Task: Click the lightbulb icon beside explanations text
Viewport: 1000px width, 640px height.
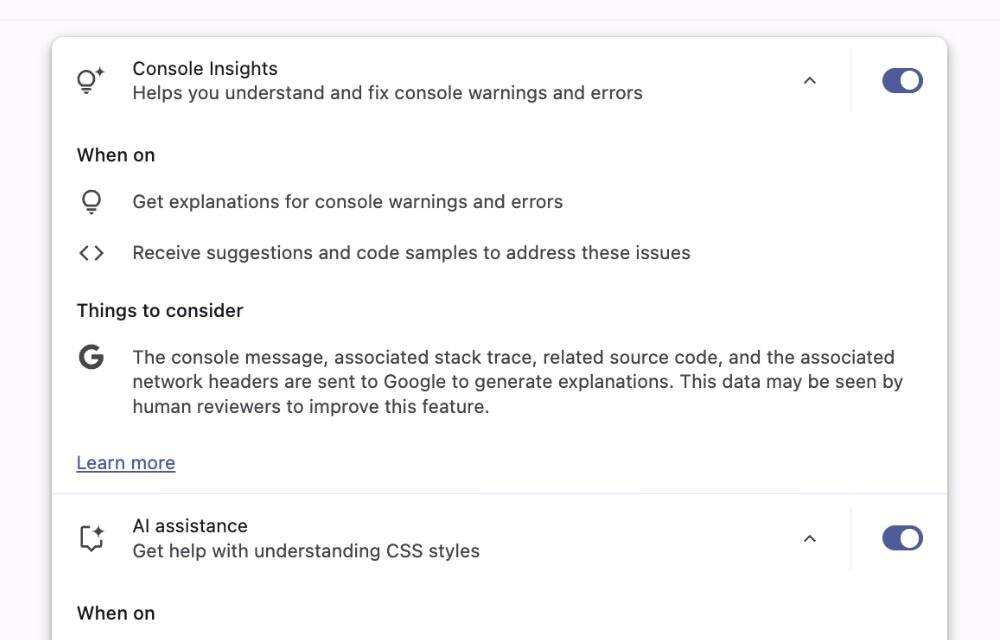Action: (x=91, y=202)
